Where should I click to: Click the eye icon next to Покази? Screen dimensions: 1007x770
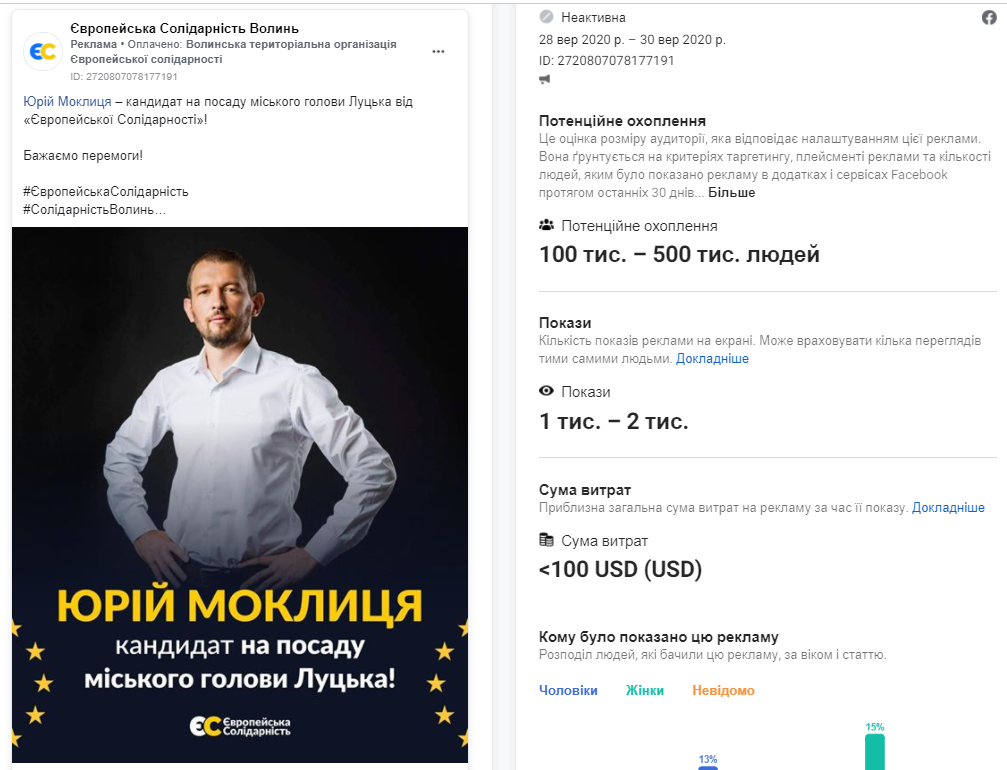click(x=546, y=391)
